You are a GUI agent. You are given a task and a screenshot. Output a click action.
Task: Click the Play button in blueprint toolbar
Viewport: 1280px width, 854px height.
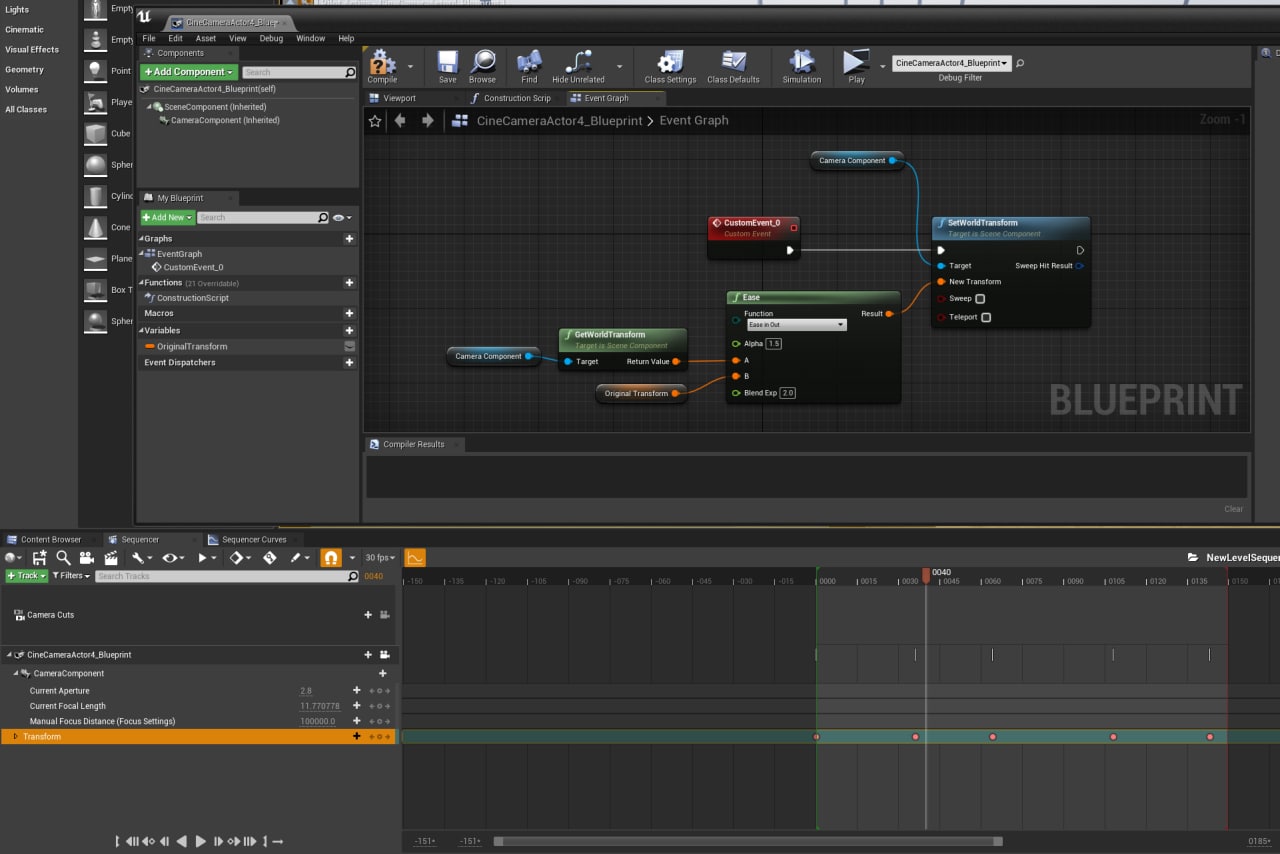856,67
